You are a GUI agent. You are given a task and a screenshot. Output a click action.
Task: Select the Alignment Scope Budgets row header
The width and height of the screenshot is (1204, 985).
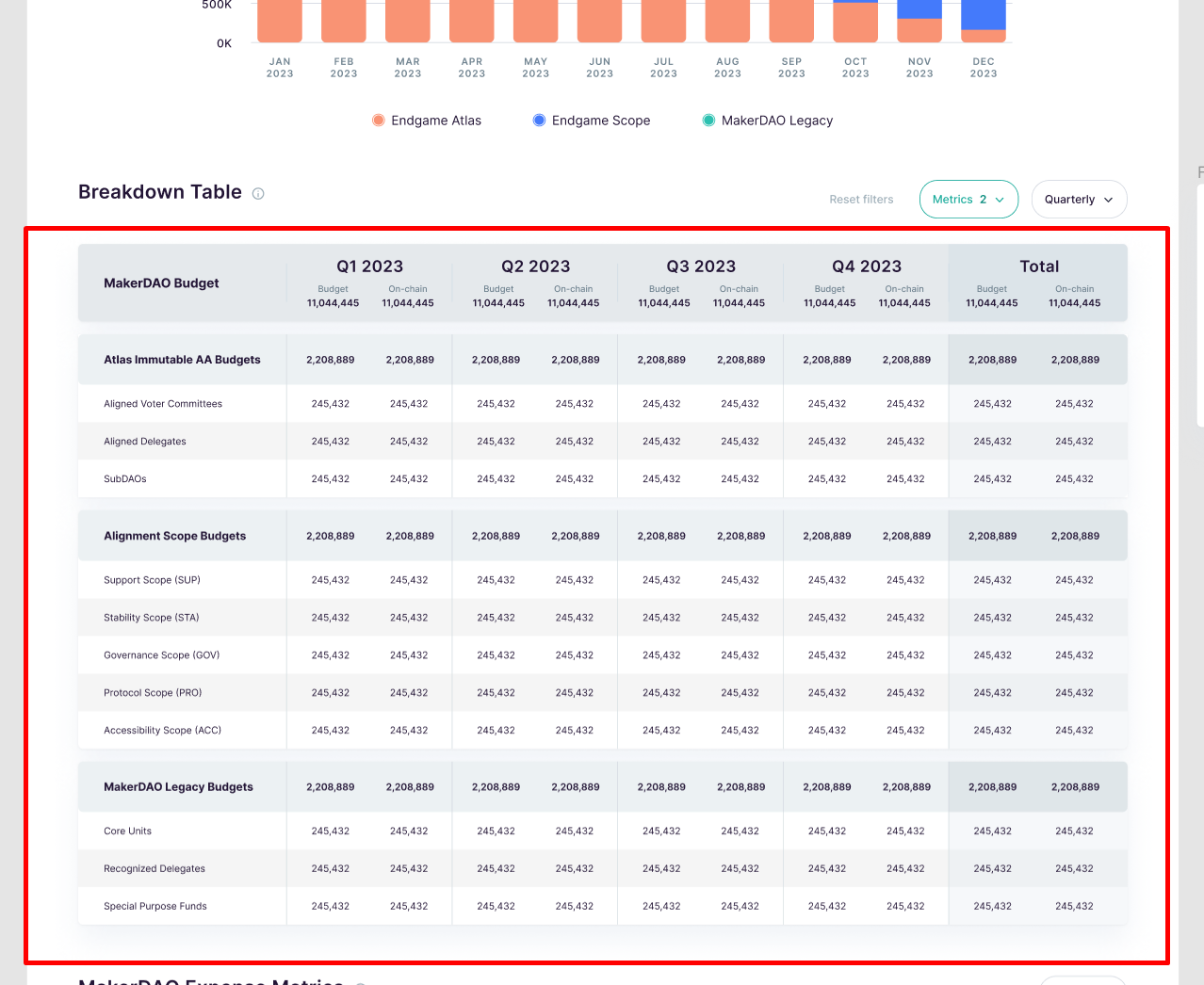point(174,536)
